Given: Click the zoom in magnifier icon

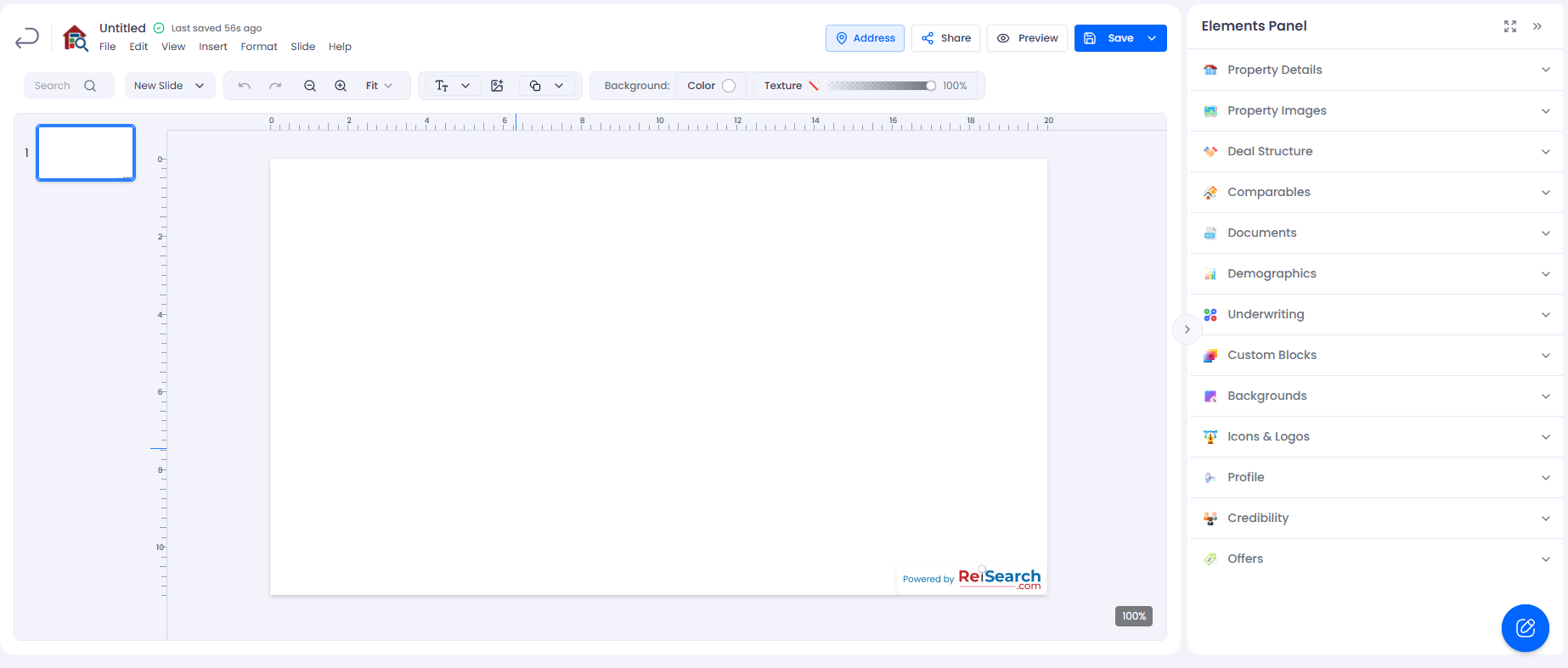Looking at the screenshot, I should [x=341, y=86].
